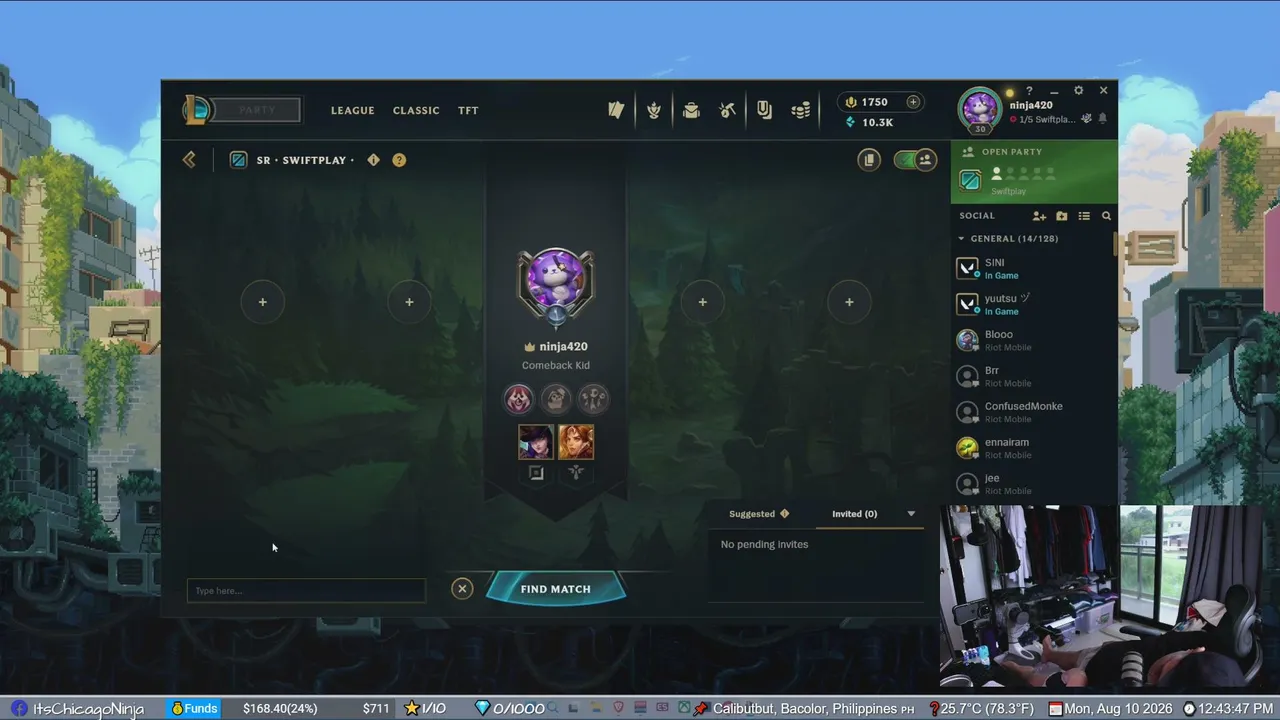Click the laurel icon next to the bell
1280x720 pixels.
click(x=1086, y=118)
